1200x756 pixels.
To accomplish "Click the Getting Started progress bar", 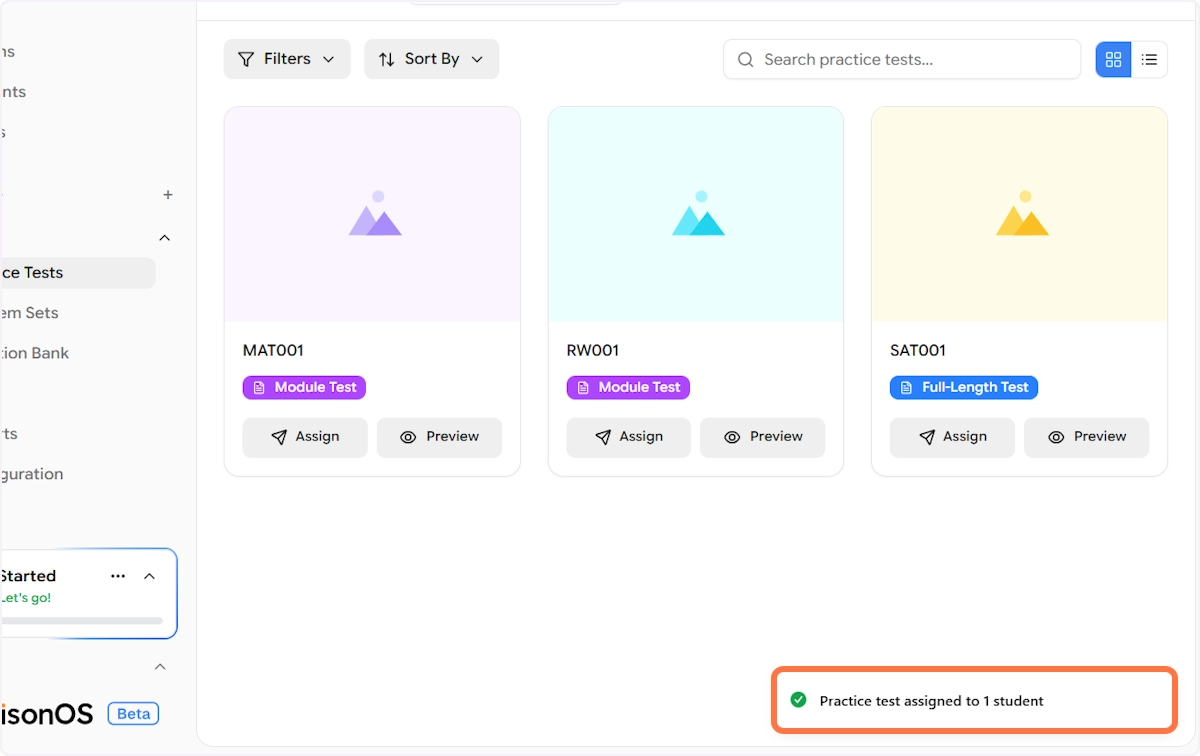I will coord(82,621).
